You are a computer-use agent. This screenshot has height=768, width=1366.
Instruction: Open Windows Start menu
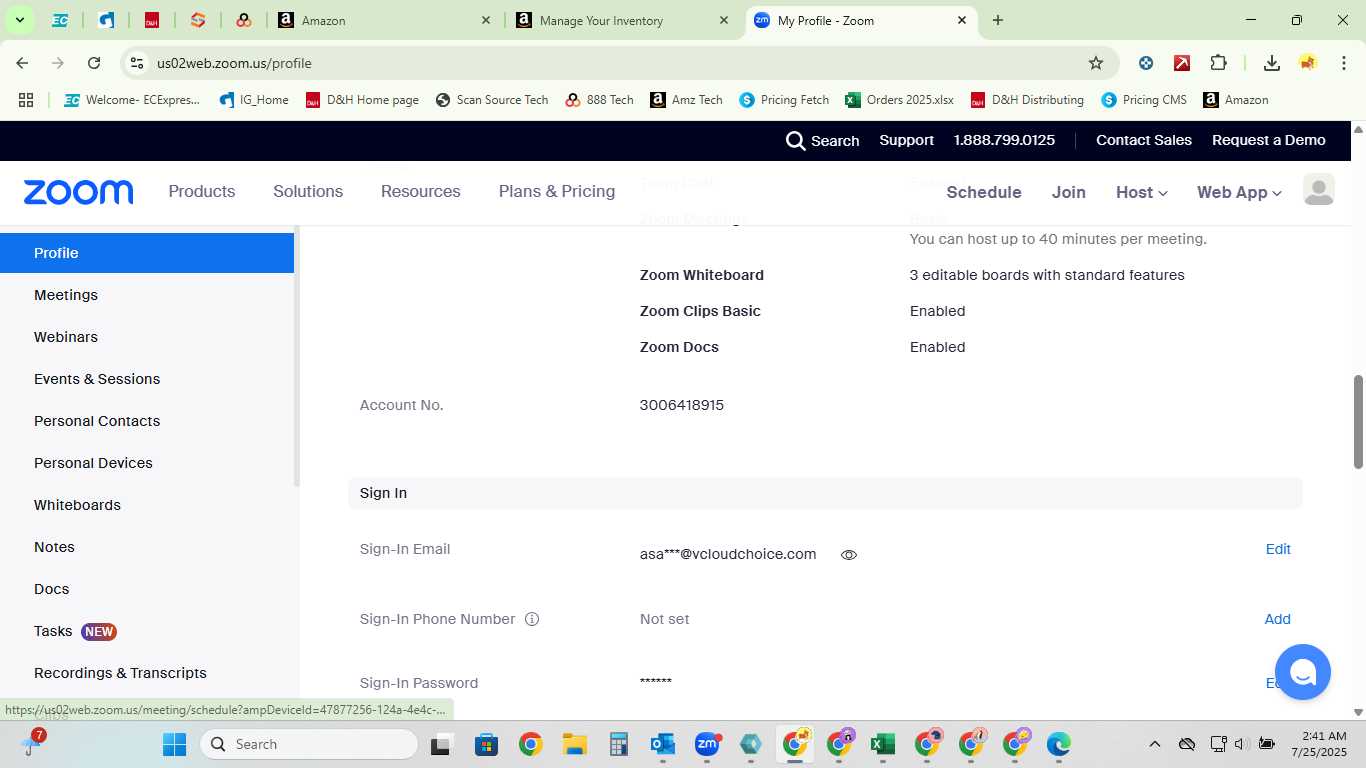click(x=174, y=744)
